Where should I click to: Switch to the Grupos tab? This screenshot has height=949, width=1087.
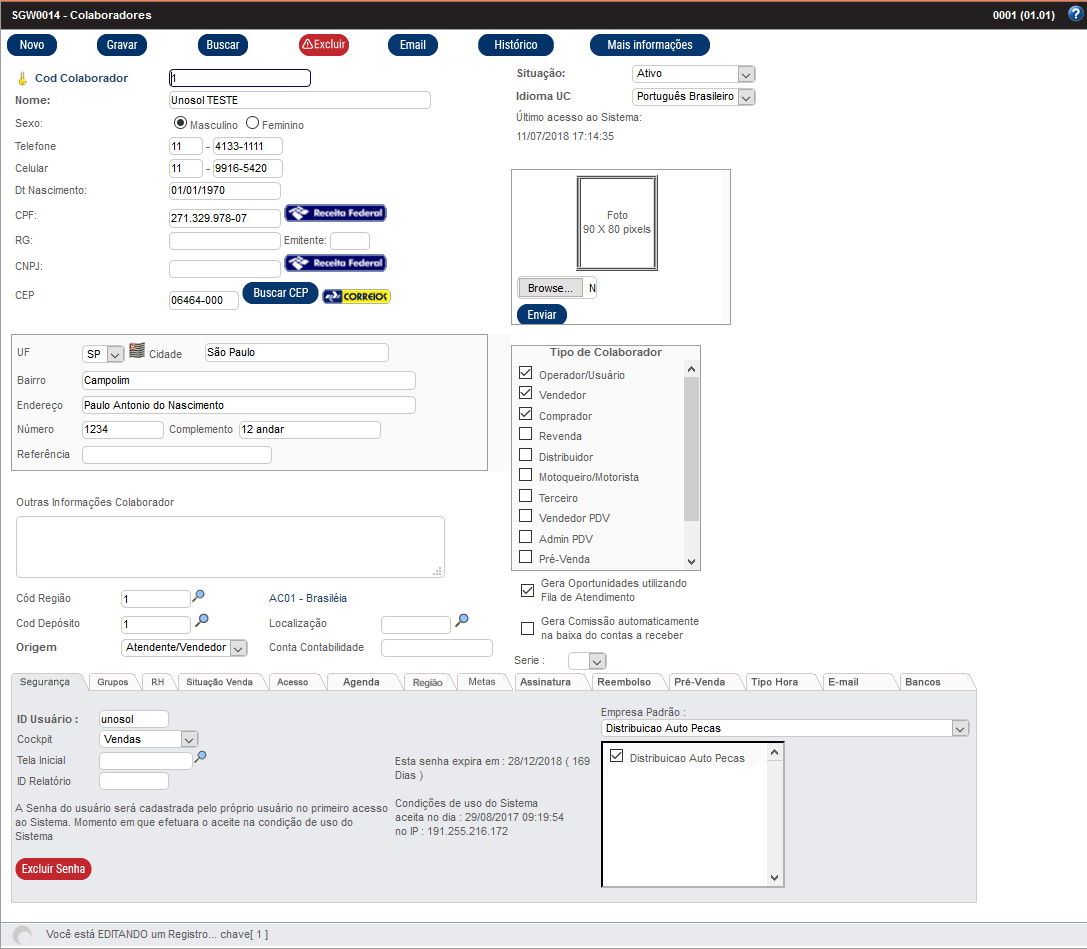point(113,682)
